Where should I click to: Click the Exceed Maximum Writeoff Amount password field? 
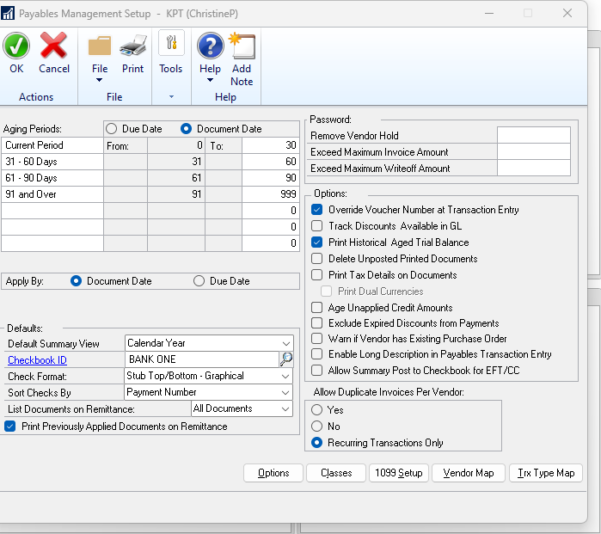(534, 168)
